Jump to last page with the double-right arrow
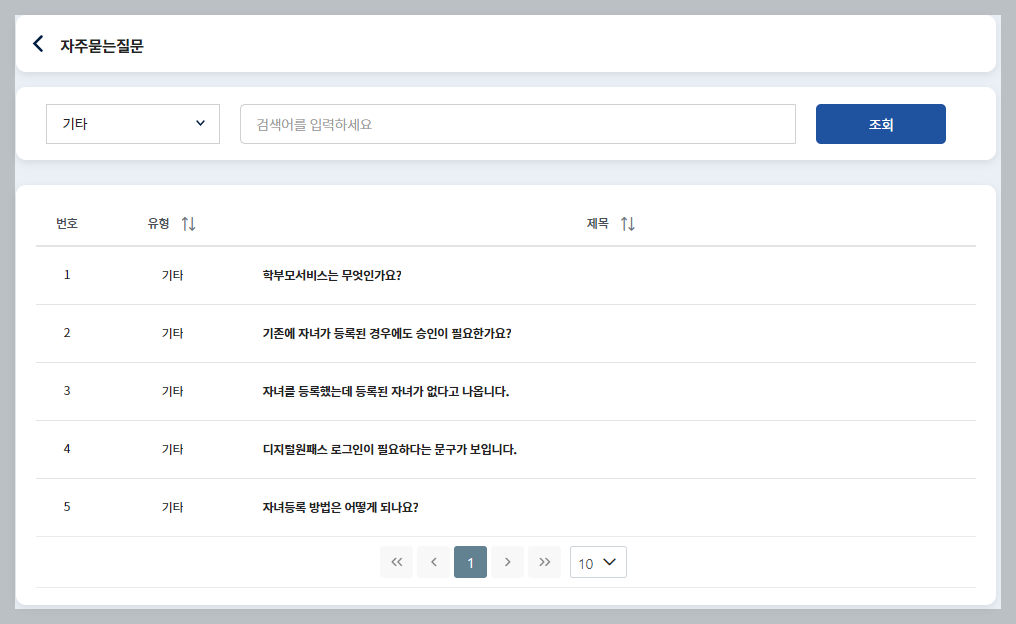1016x624 pixels. point(544,562)
